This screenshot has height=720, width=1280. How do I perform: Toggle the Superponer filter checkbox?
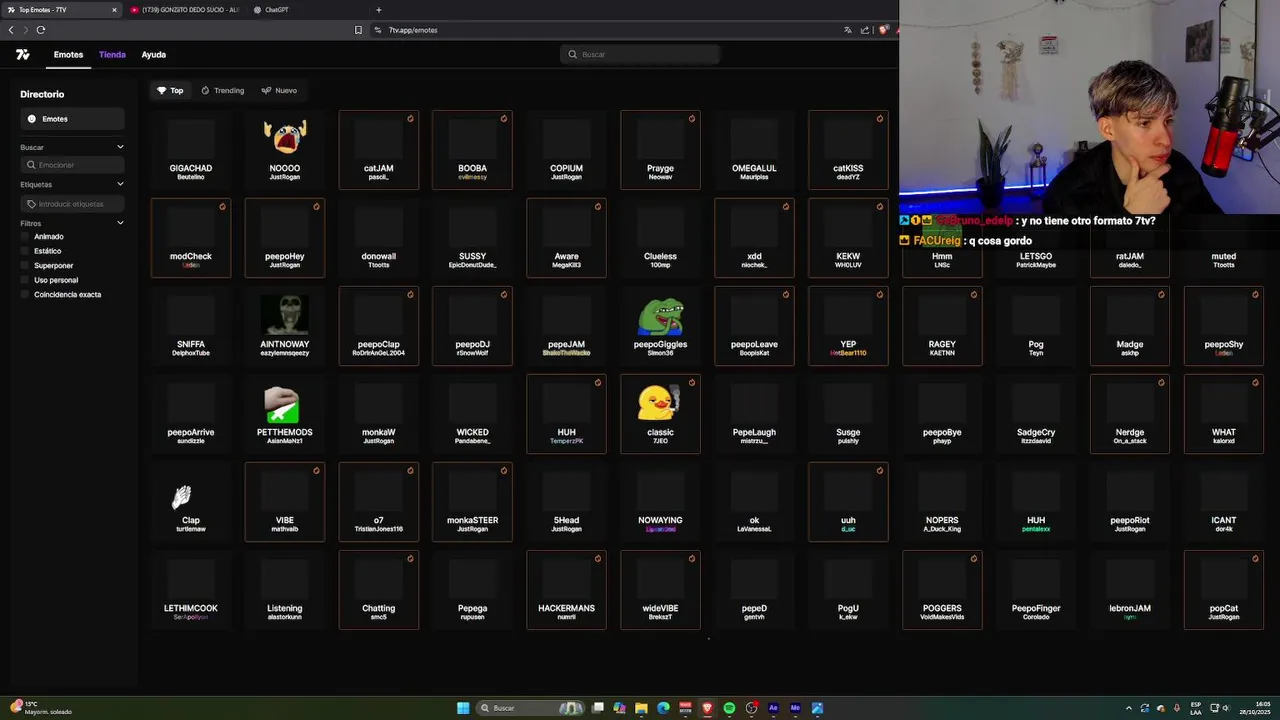[x=25, y=266]
